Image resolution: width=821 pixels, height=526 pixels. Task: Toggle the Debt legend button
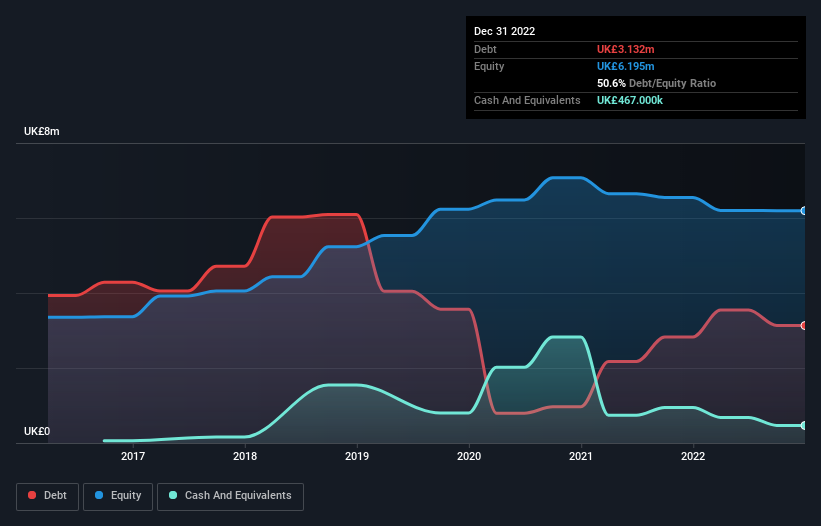(x=48, y=496)
